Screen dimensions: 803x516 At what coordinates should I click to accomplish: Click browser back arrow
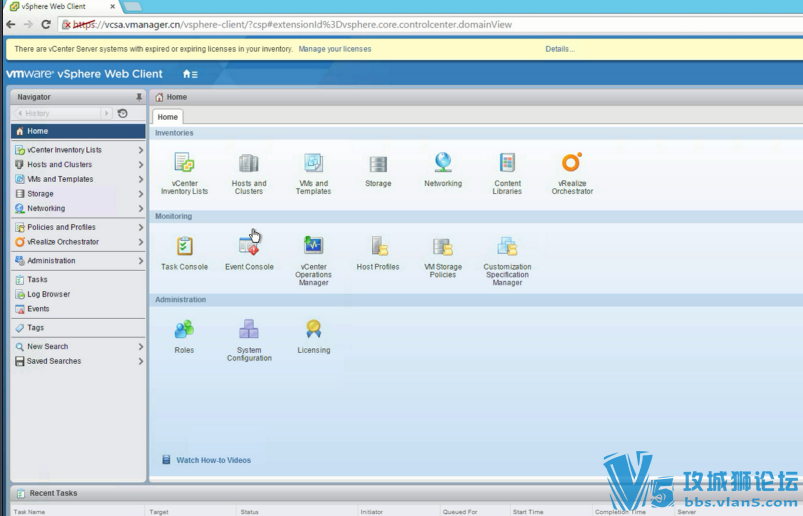click(11, 24)
